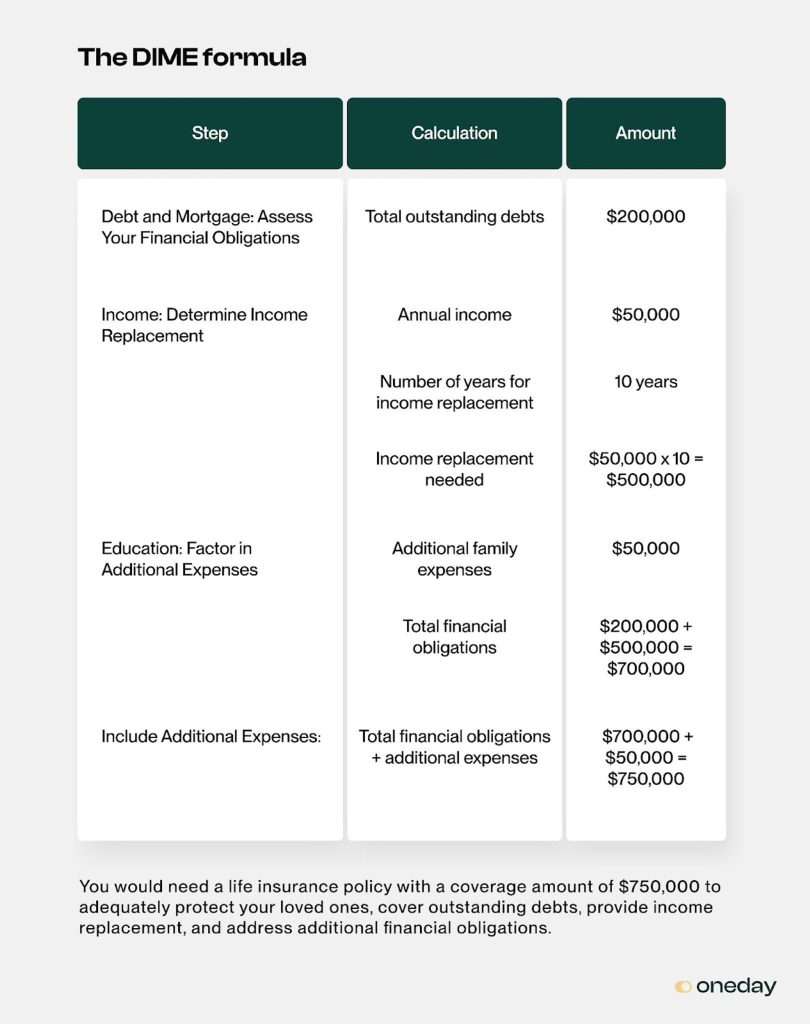Click the oneday logo icon

[x=683, y=986]
